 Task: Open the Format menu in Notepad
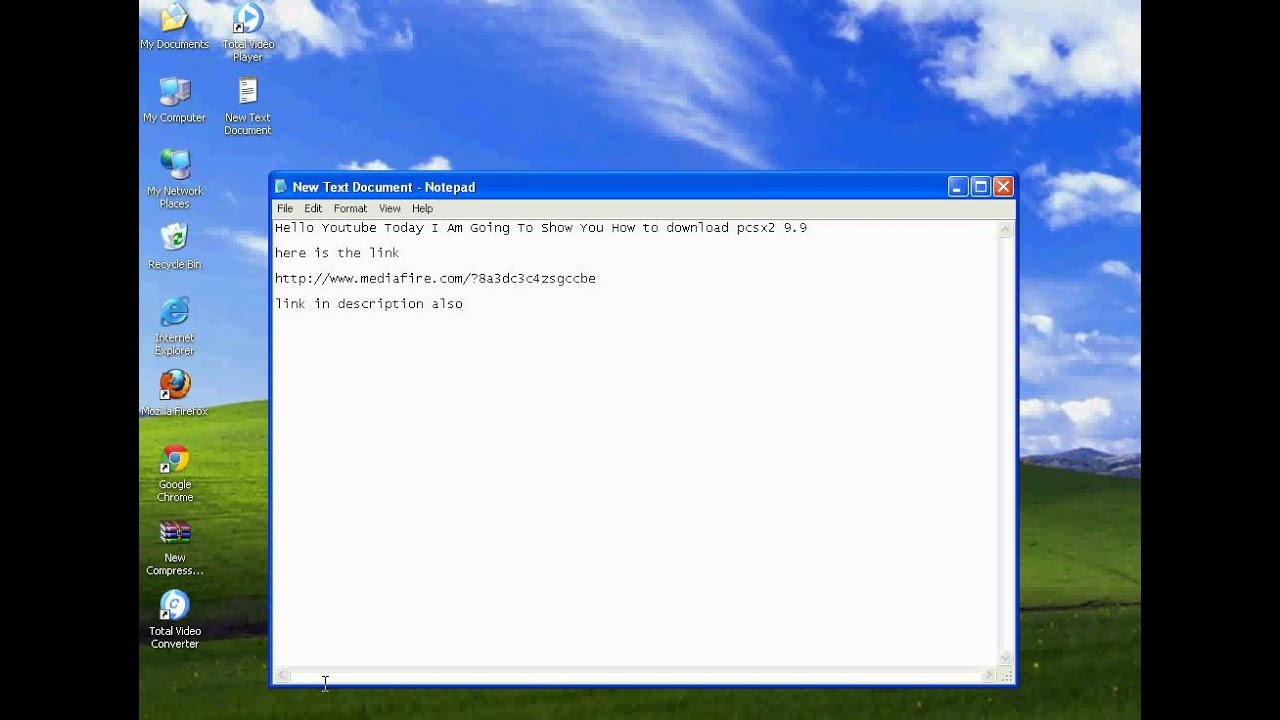pos(350,209)
